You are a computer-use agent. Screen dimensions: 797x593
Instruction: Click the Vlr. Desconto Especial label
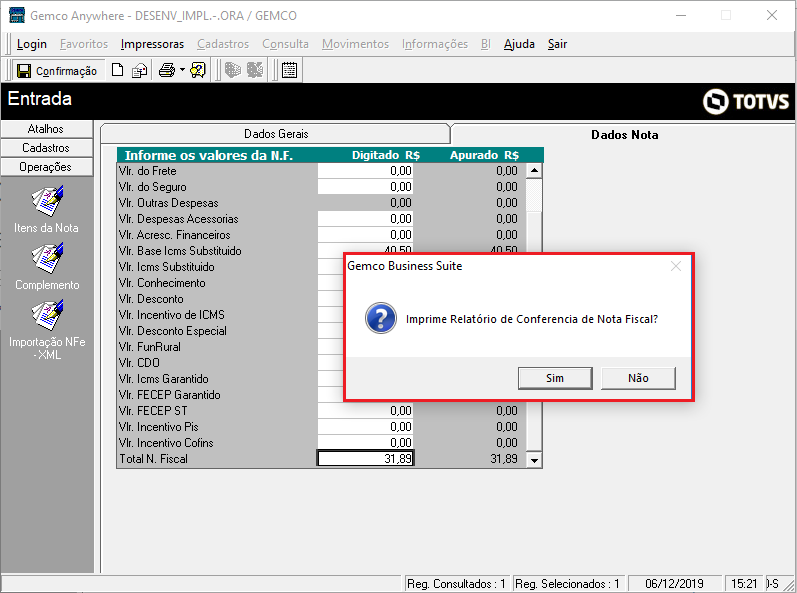(x=172, y=331)
